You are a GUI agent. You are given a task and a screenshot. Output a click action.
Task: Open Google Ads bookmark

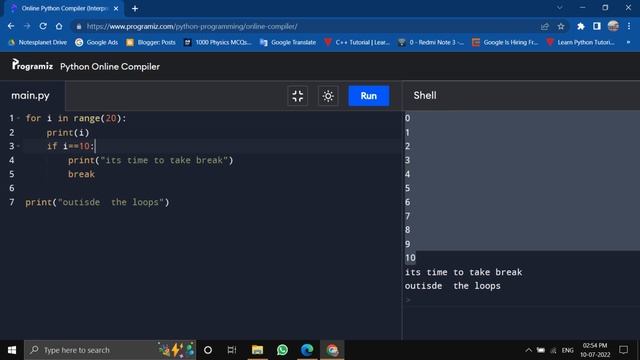click(97, 42)
